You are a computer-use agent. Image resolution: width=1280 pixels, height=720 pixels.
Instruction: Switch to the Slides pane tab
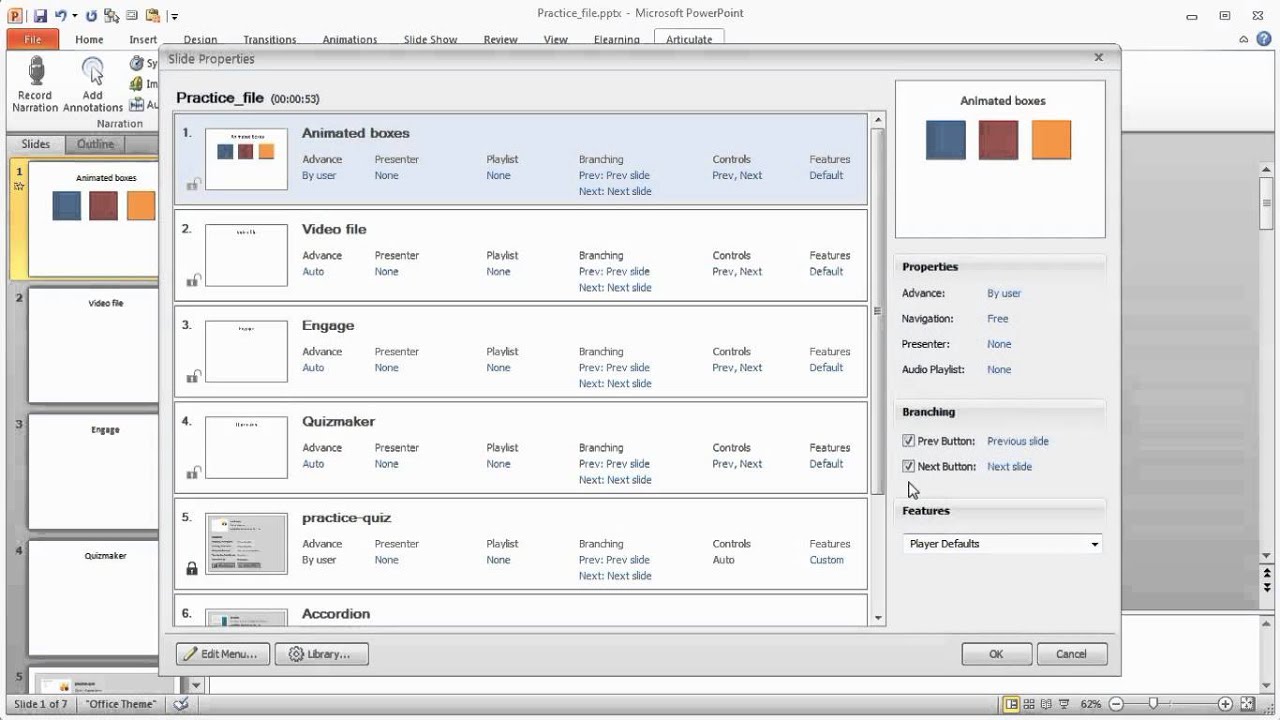[36, 144]
